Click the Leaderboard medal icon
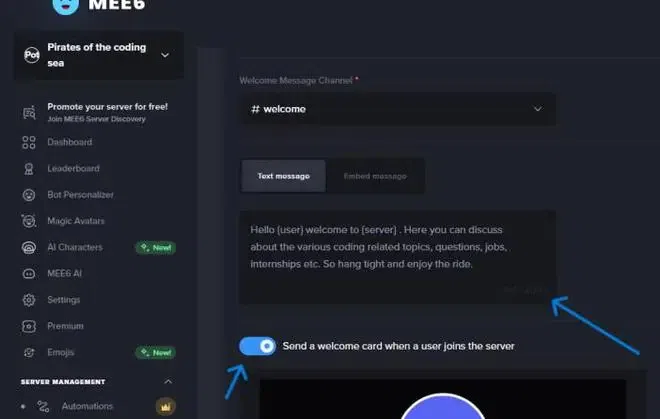 click(29, 169)
